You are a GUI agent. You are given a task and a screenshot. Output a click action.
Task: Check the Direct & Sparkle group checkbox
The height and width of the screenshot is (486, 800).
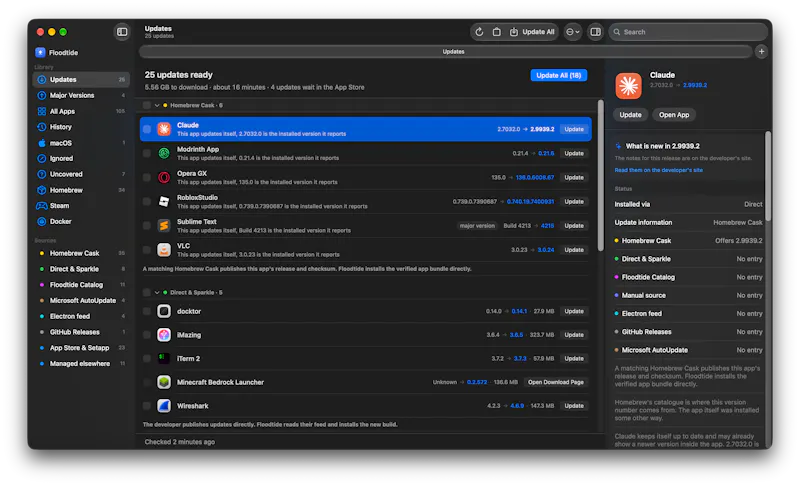(147, 292)
